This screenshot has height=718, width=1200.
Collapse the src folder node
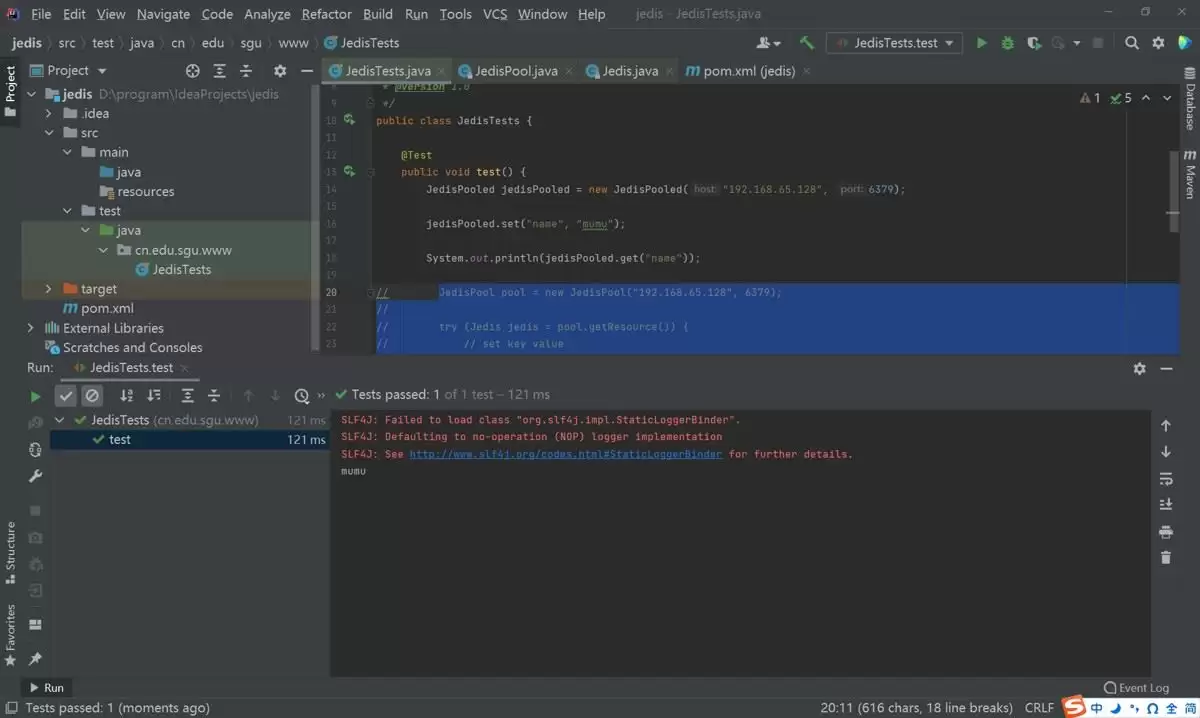(48, 133)
